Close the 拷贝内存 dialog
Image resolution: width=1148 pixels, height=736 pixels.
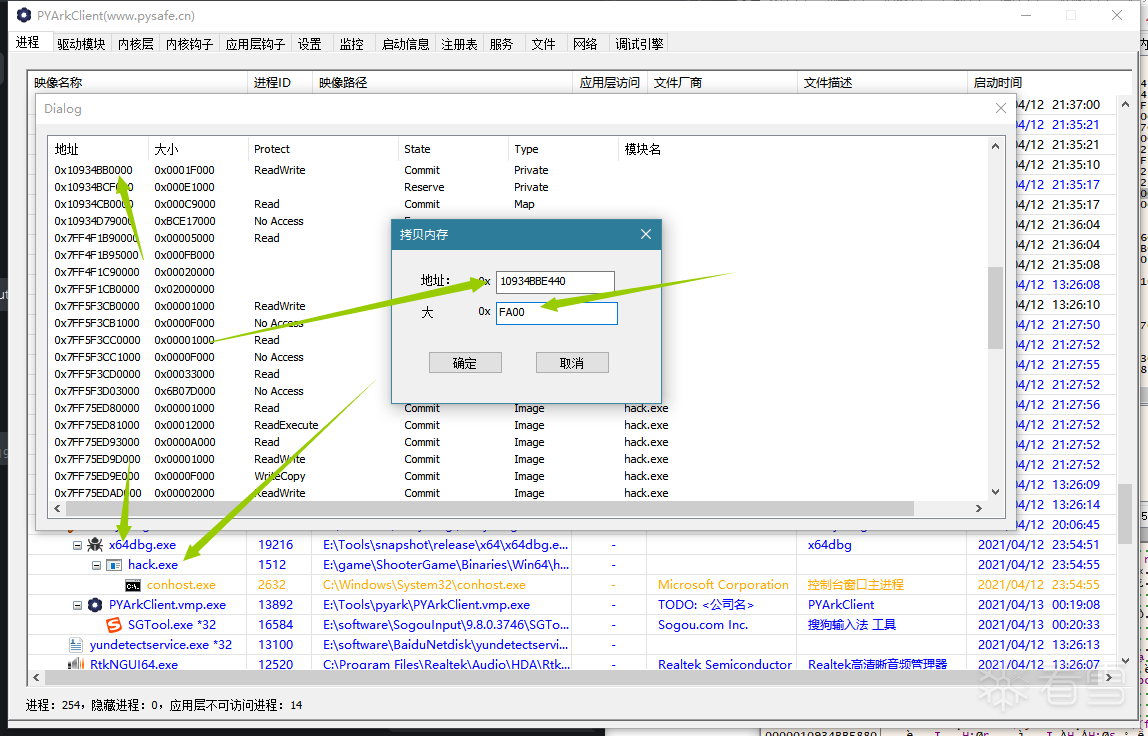pyautogui.click(x=645, y=234)
